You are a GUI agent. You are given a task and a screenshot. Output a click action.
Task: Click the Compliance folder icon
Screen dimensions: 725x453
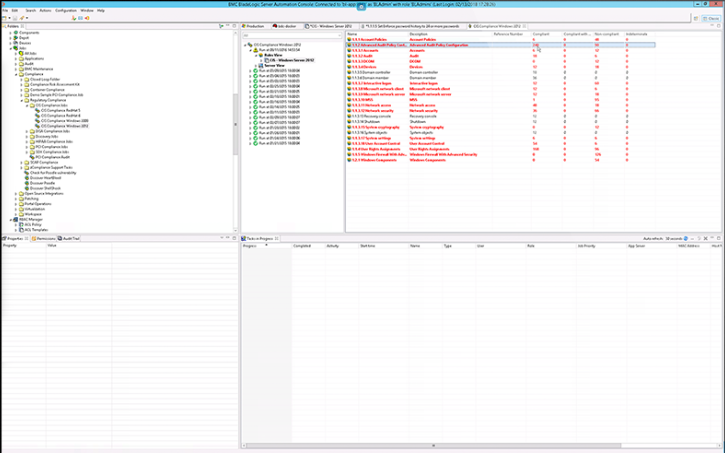(x=21, y=74)
